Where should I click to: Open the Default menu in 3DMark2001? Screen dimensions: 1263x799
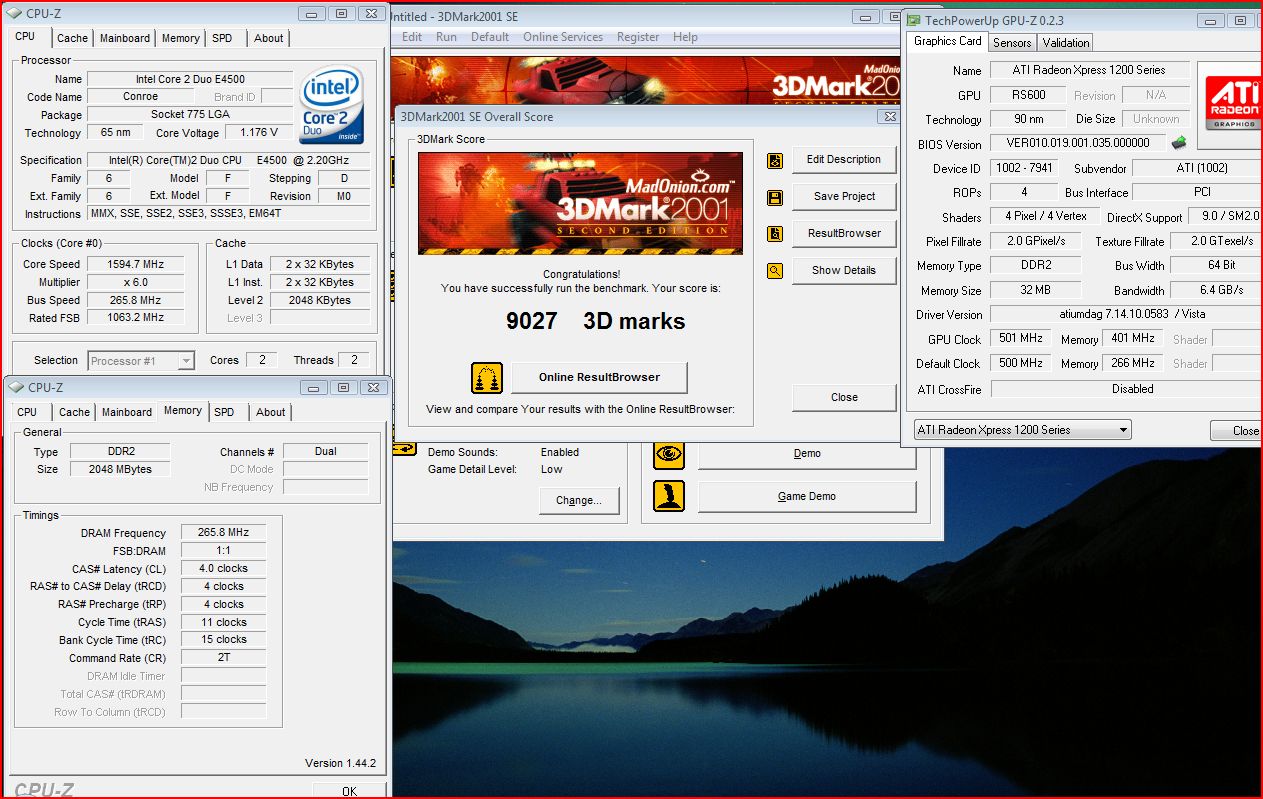(x=490, y=37)
